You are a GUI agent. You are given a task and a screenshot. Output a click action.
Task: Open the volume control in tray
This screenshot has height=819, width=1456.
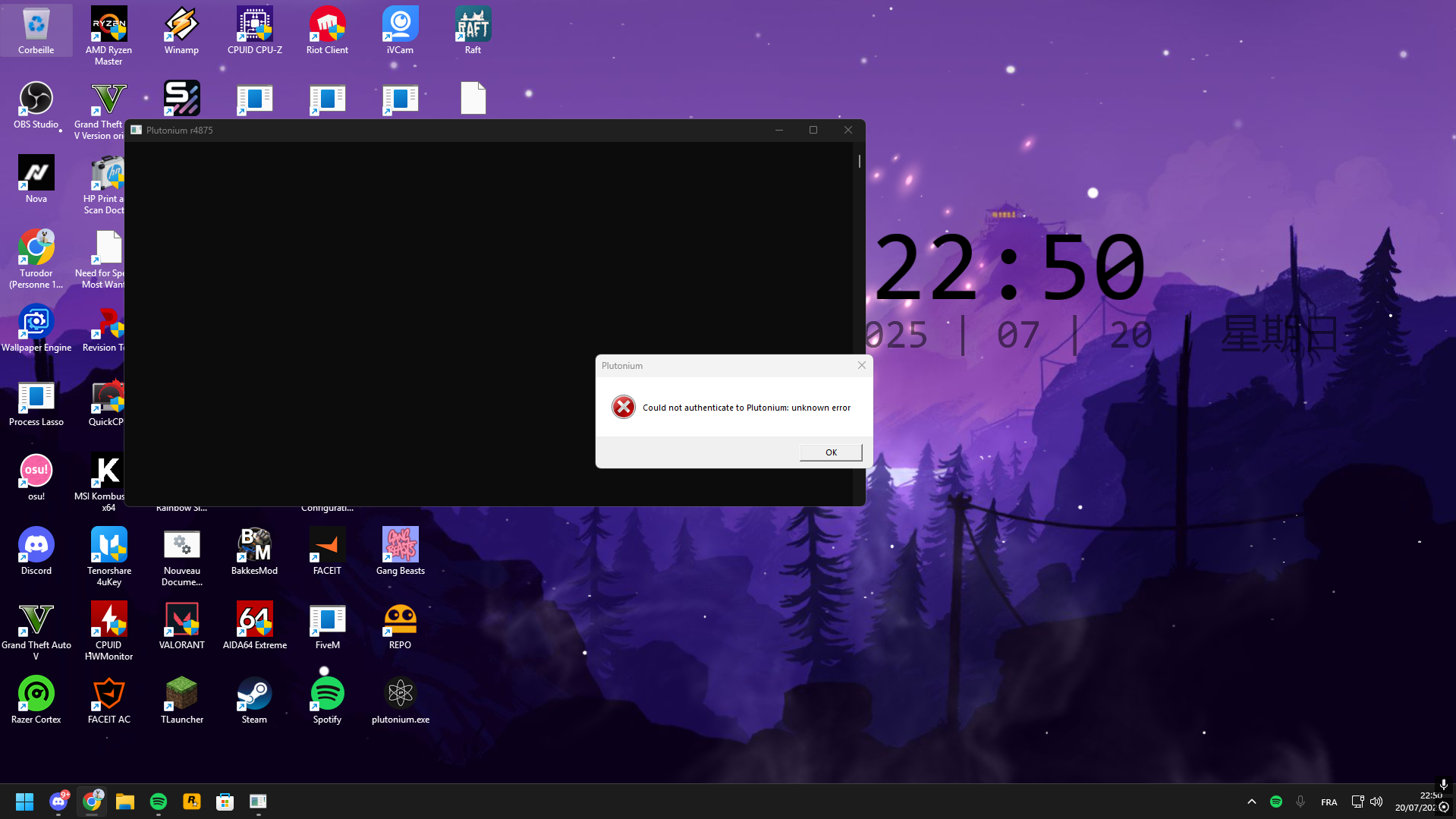click(1376, 802)
